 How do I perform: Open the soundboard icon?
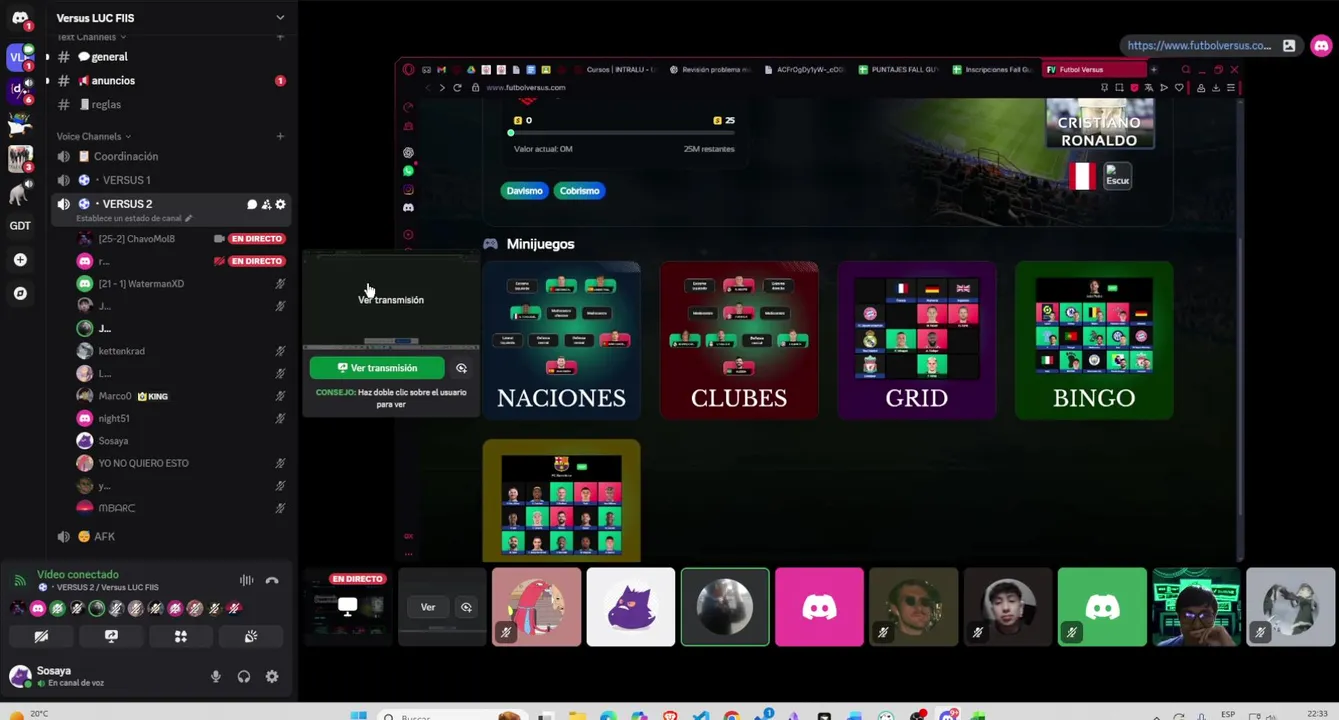(251, 636)
